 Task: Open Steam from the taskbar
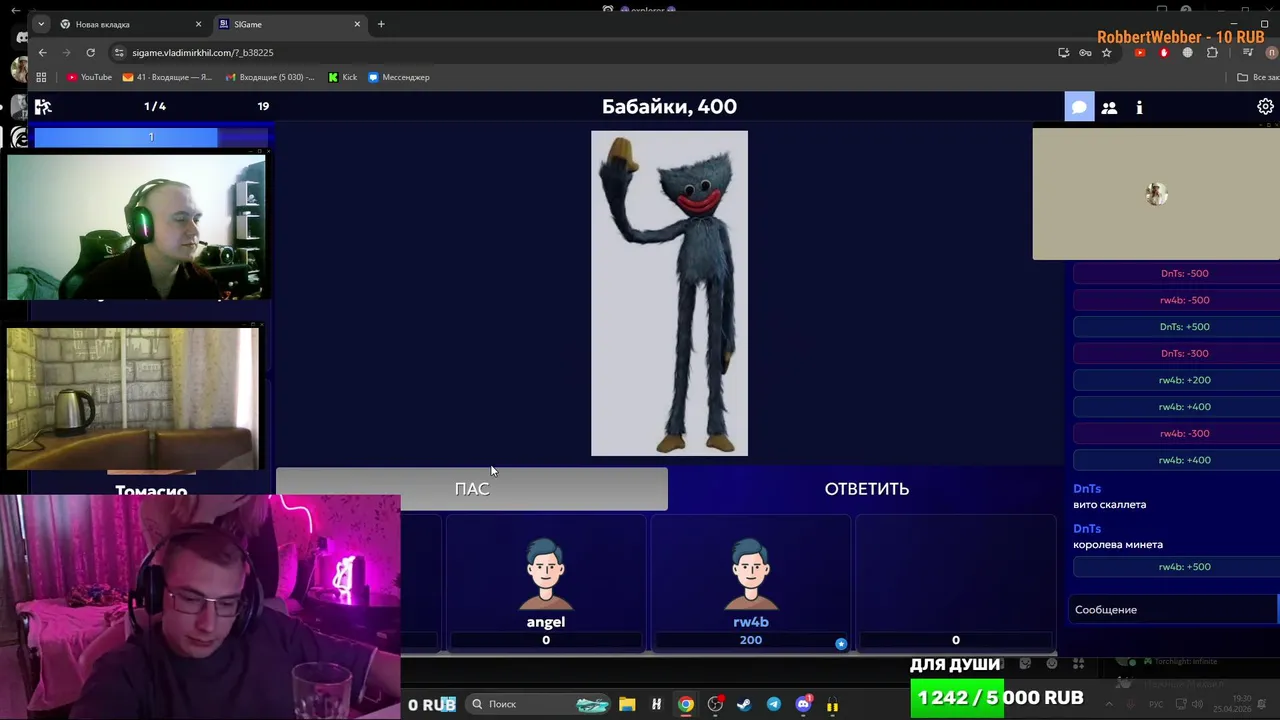[744, 704]
